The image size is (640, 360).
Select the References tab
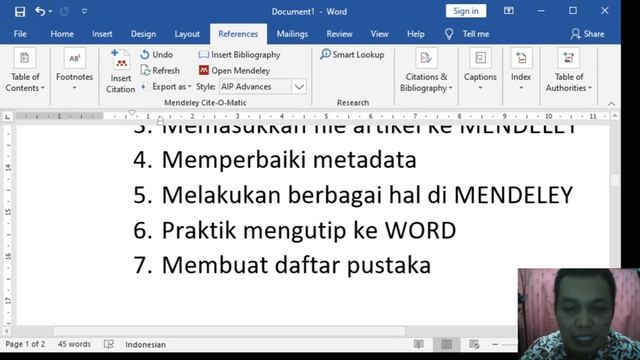(x=238, y=34)
